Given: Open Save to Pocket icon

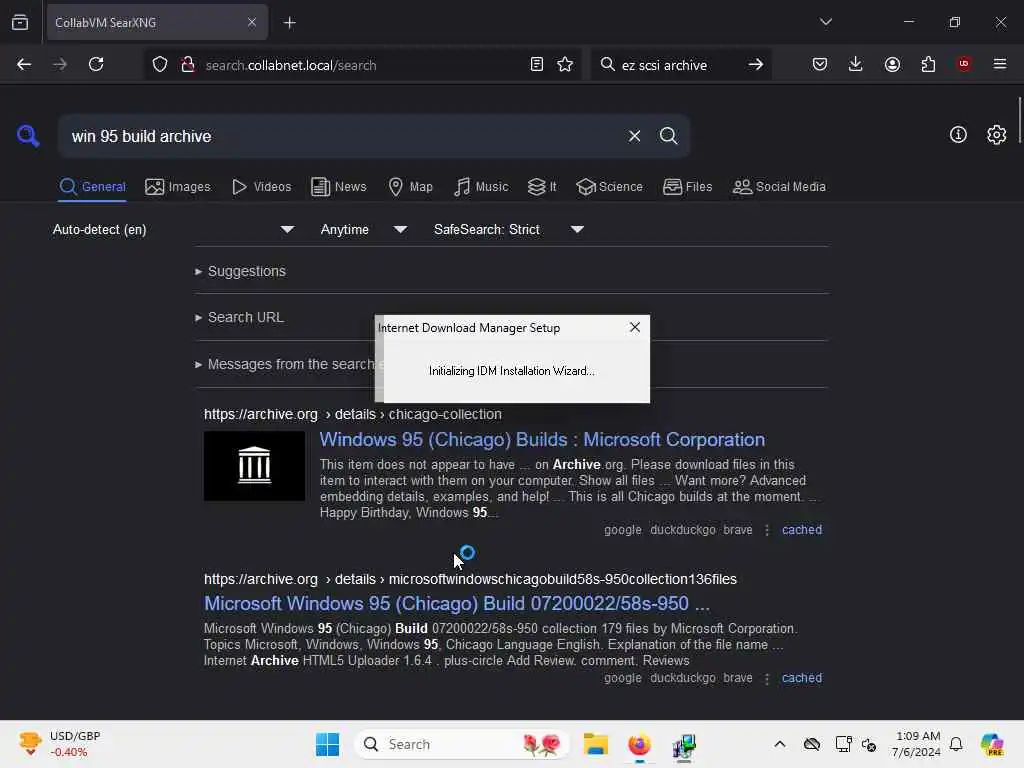Looking at the screenshot, I should [x=820, y=64].
